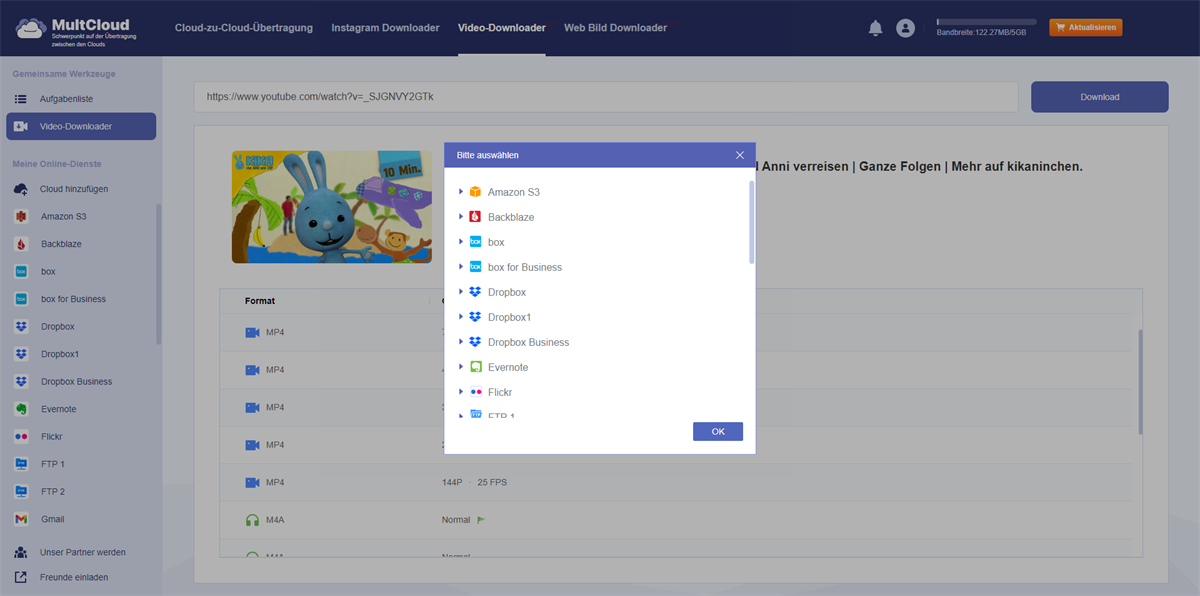Click the Kikaninchen video thumbnail
This screenshot has height=596, width=1200.
[x=332, y=207]
